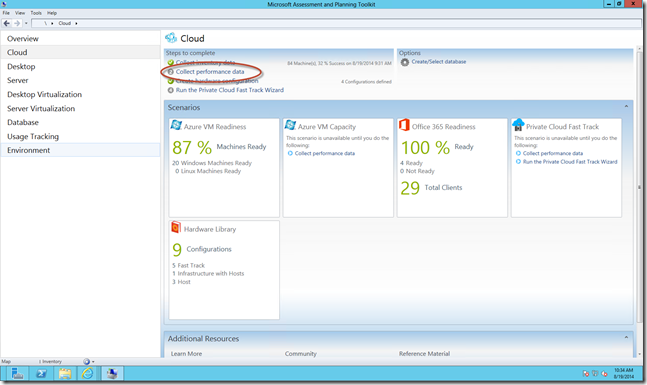Viewport: 647px width, 385px height.
Task: Select Server in the left navigation
Action: [80, 80]
